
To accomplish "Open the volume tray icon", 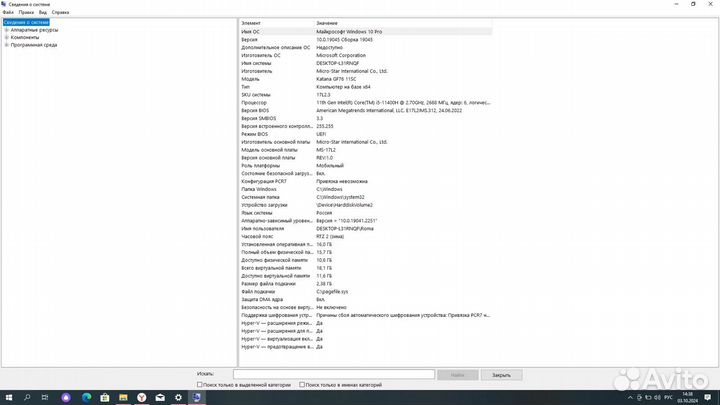I will point(658,398).
